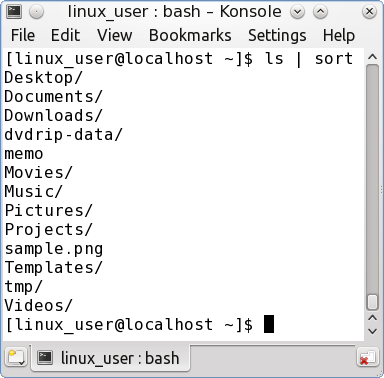Open the Help menu

pyautogui.click(x=338, y=35)
